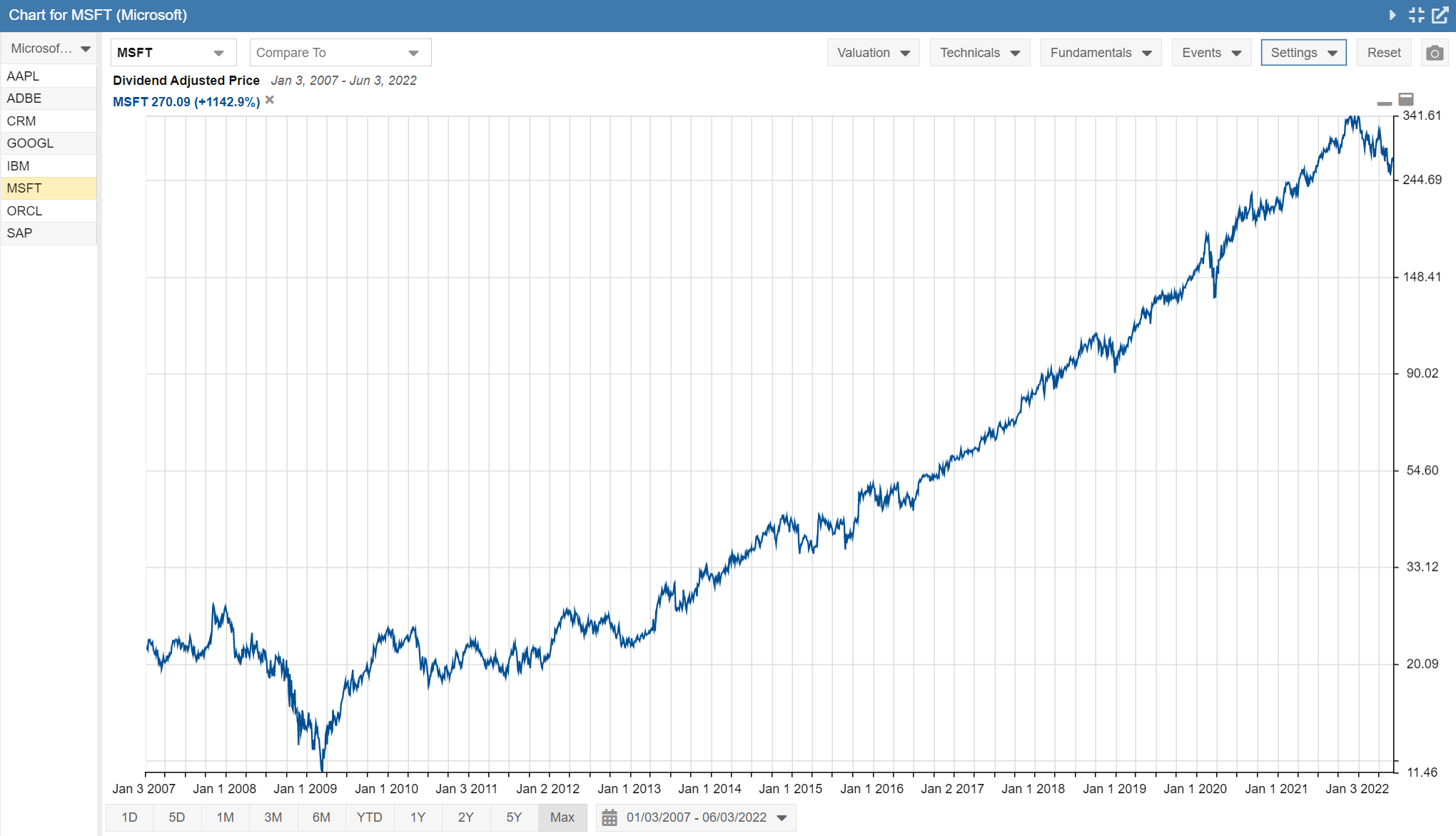The width and height of the screenshot is (1456, 836).
Task: Switch to the 5Y time range
Action: (514, 817)
